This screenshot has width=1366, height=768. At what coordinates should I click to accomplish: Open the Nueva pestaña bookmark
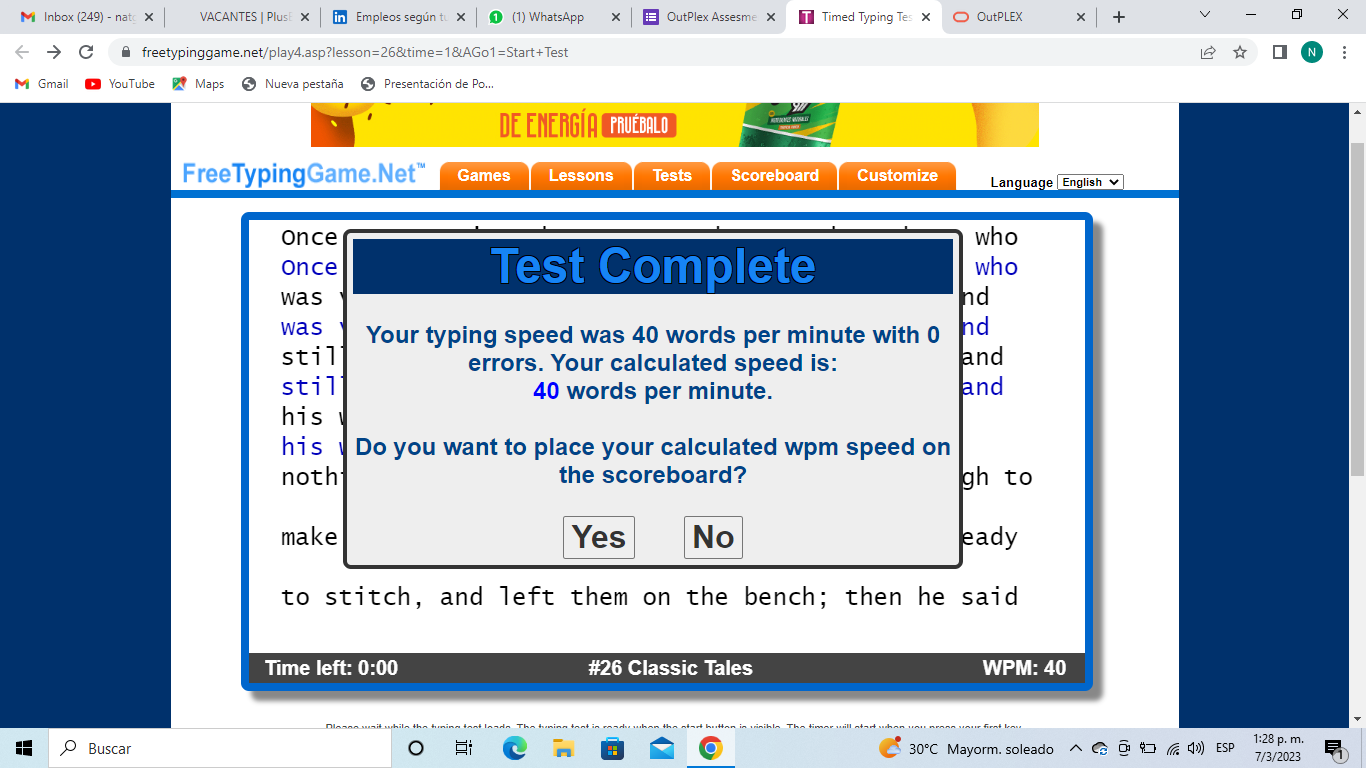pos(293,84)
